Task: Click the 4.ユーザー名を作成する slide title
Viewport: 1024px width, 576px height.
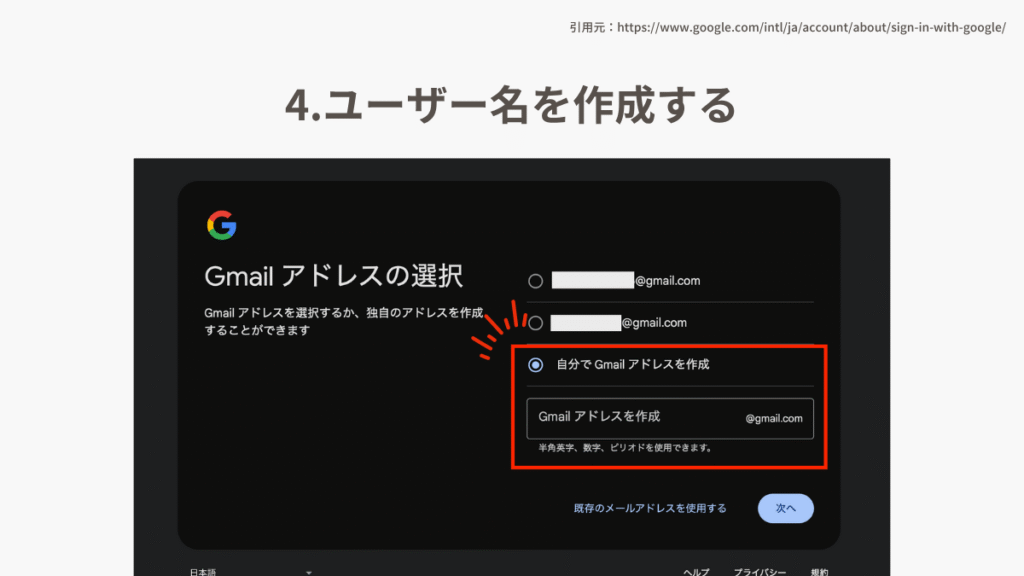Action: point(511,104)
